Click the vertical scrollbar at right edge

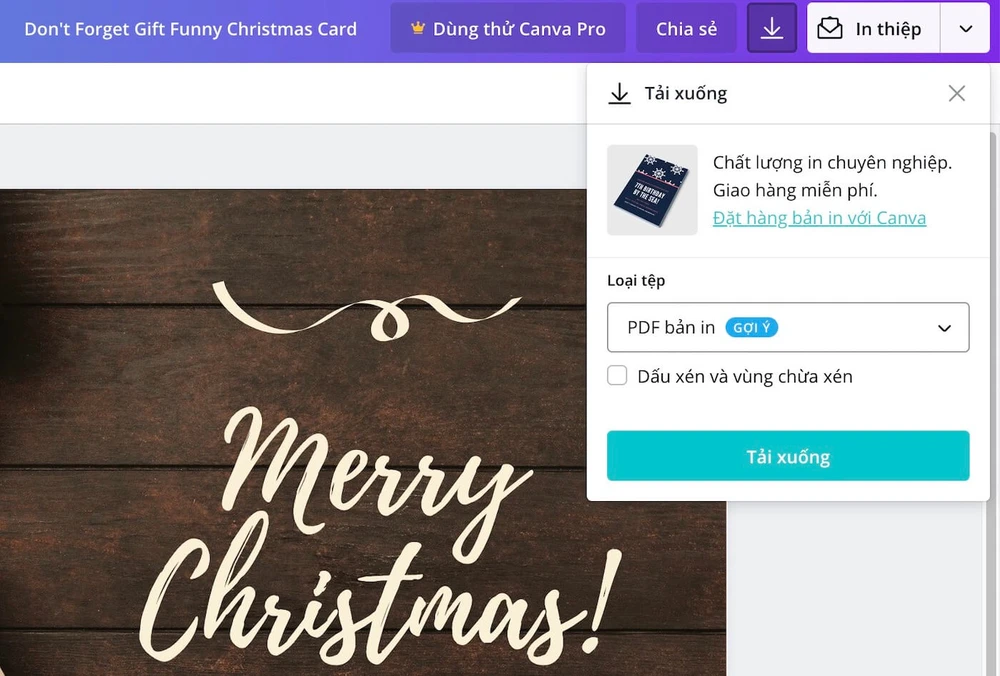pyautogui.click(x=993, y=300)
